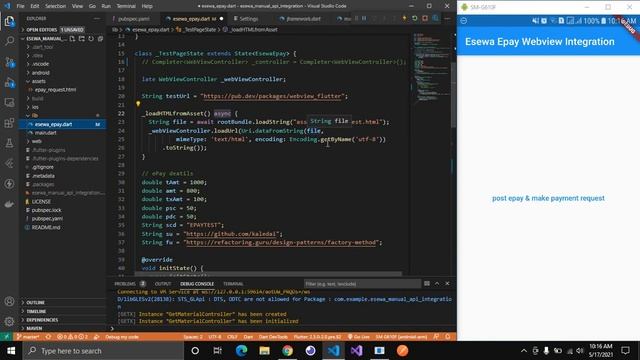Collapse the assets folder
The width and height of the screenshot is (640, 360).
coord(38,81)
